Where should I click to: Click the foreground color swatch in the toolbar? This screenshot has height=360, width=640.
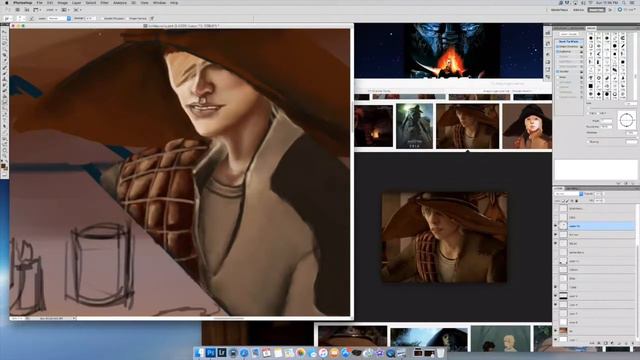pyautogui.click(x=3, y=166)
